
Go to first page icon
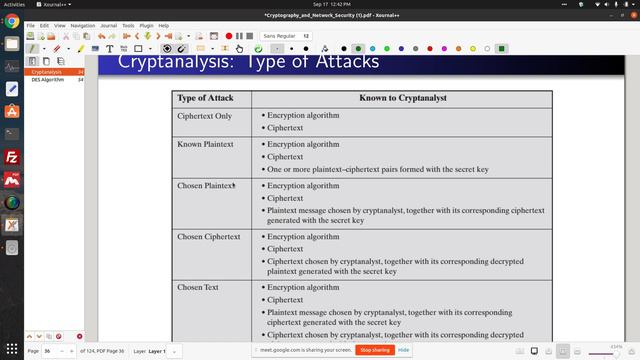tap(127, 36)
